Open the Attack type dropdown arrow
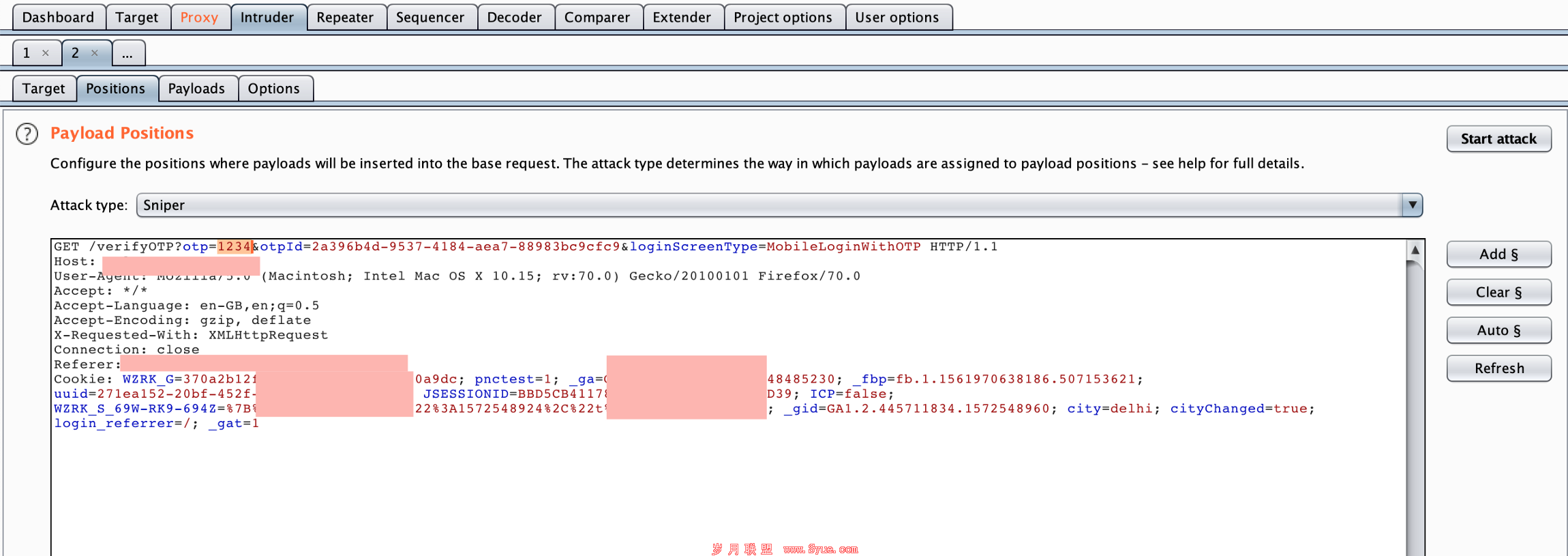 pos(1412,205)
